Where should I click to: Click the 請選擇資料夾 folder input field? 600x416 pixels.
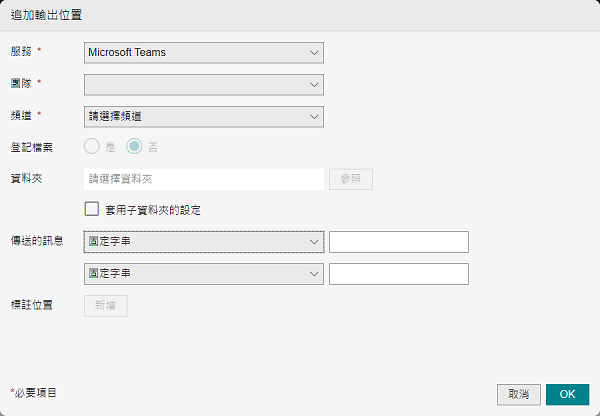204,179
